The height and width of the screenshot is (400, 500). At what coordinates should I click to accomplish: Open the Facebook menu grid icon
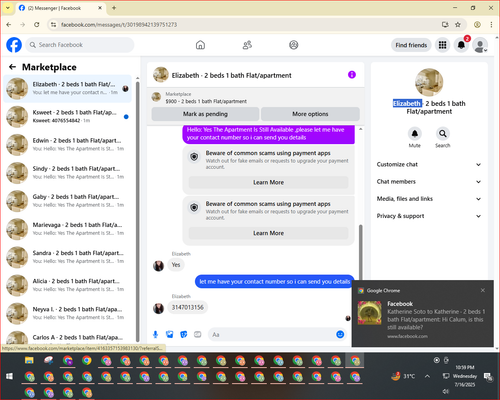coord(442,45)
